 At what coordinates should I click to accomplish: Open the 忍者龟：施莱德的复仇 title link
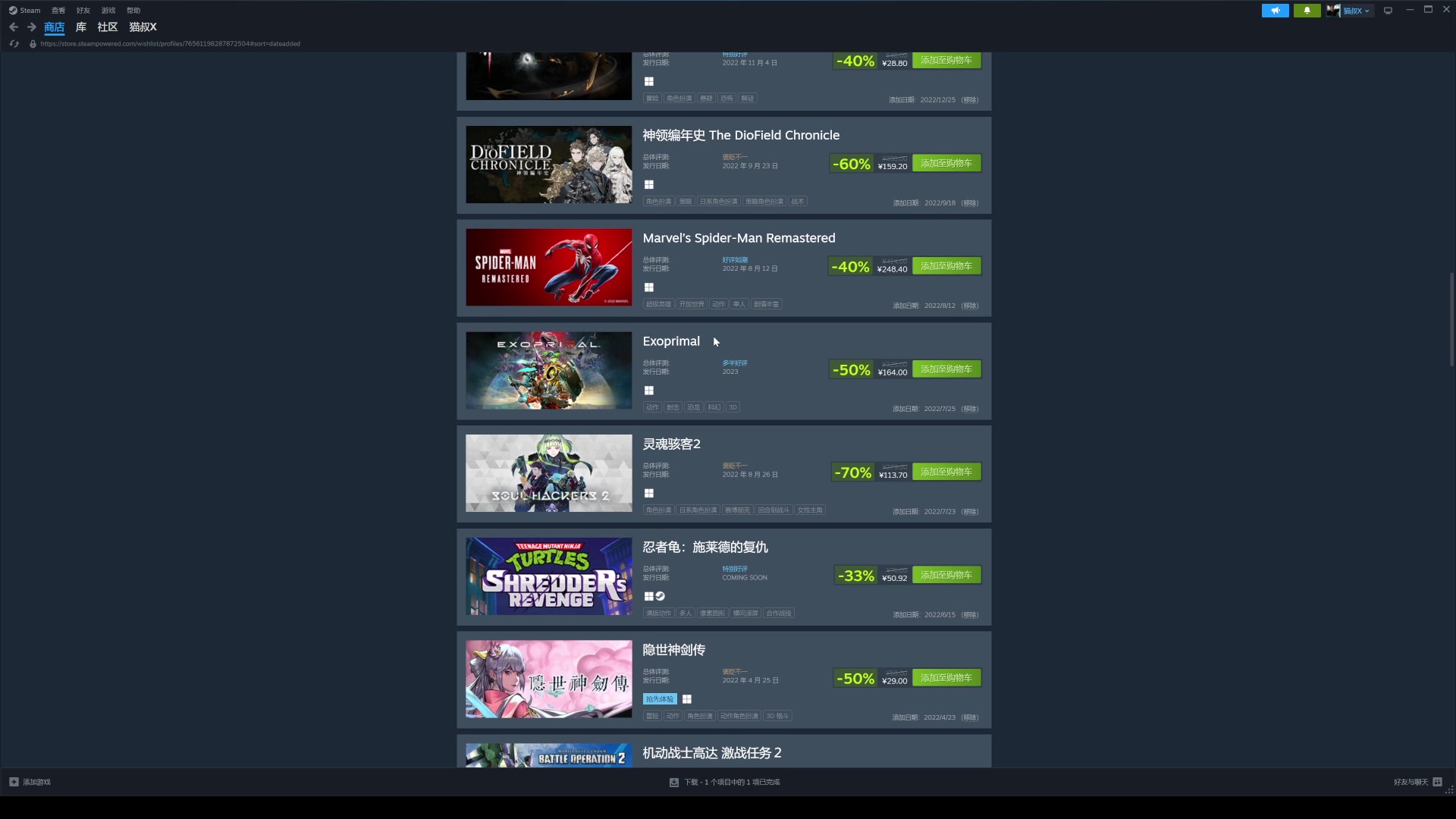pos(705,548)
